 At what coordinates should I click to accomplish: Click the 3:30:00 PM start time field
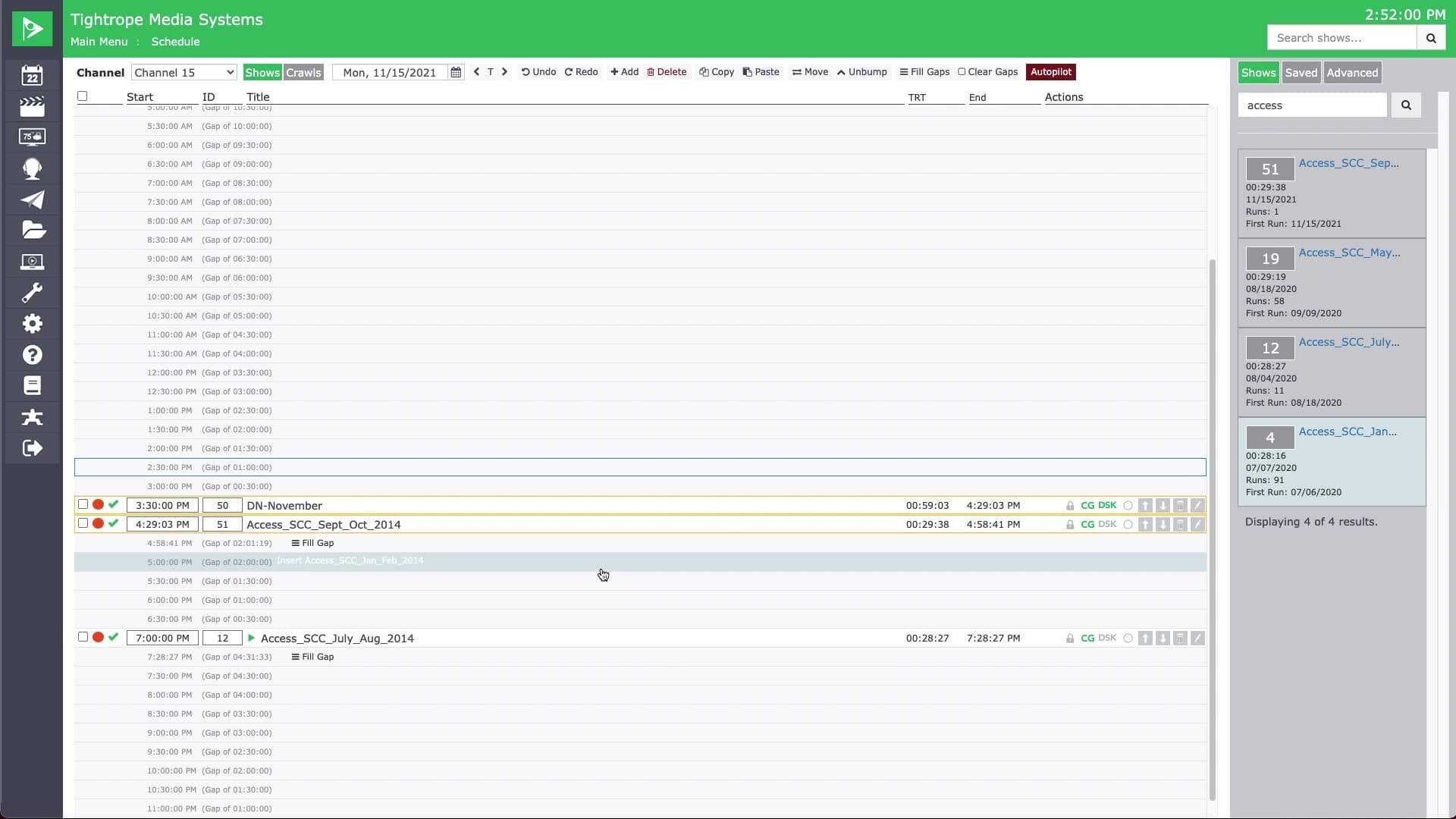tap(162, 505)
